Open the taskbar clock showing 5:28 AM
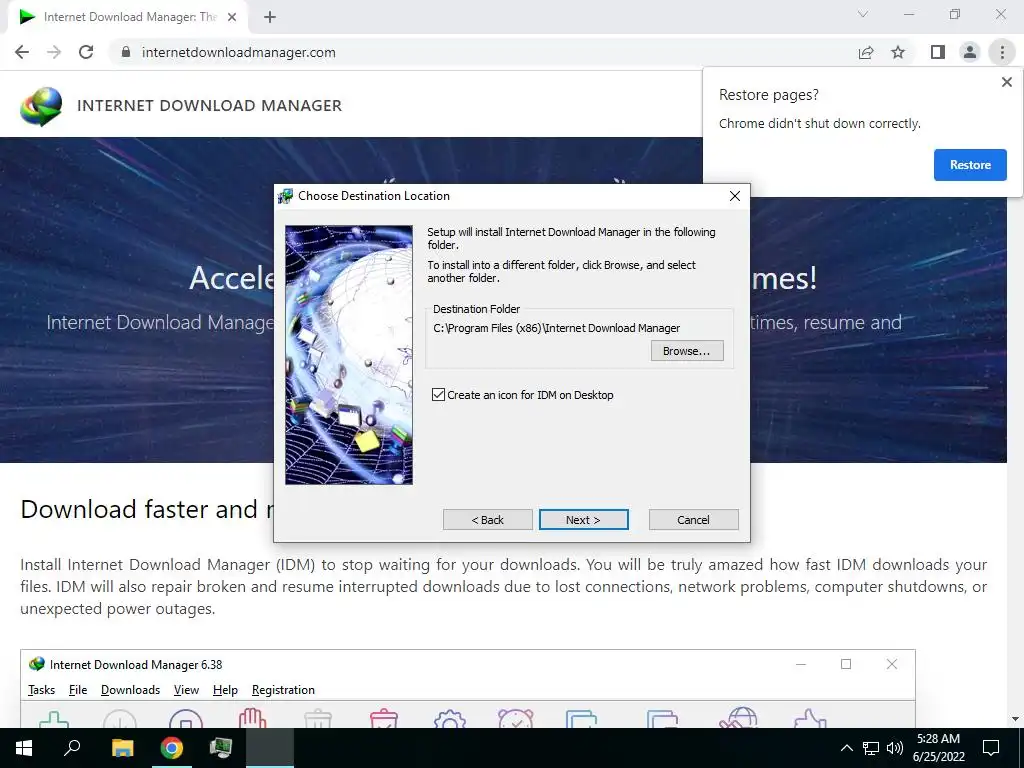Screen dimensions: 1024x768 pos(938,748)
